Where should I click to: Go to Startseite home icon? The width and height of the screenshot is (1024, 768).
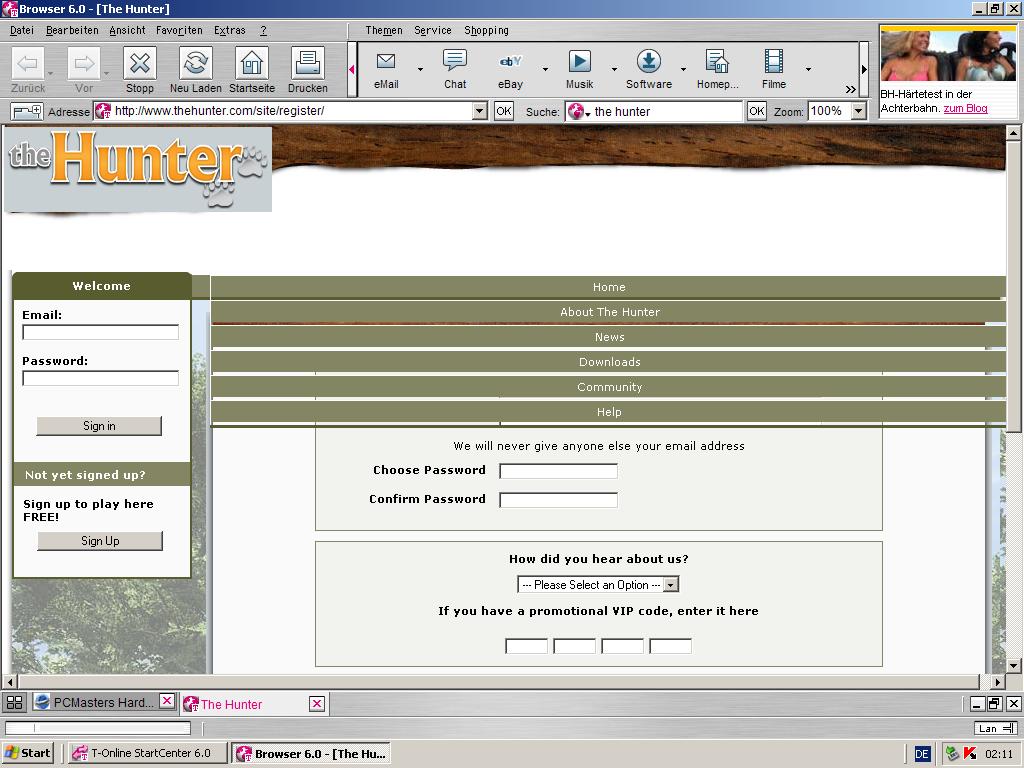tap(252, 64)
